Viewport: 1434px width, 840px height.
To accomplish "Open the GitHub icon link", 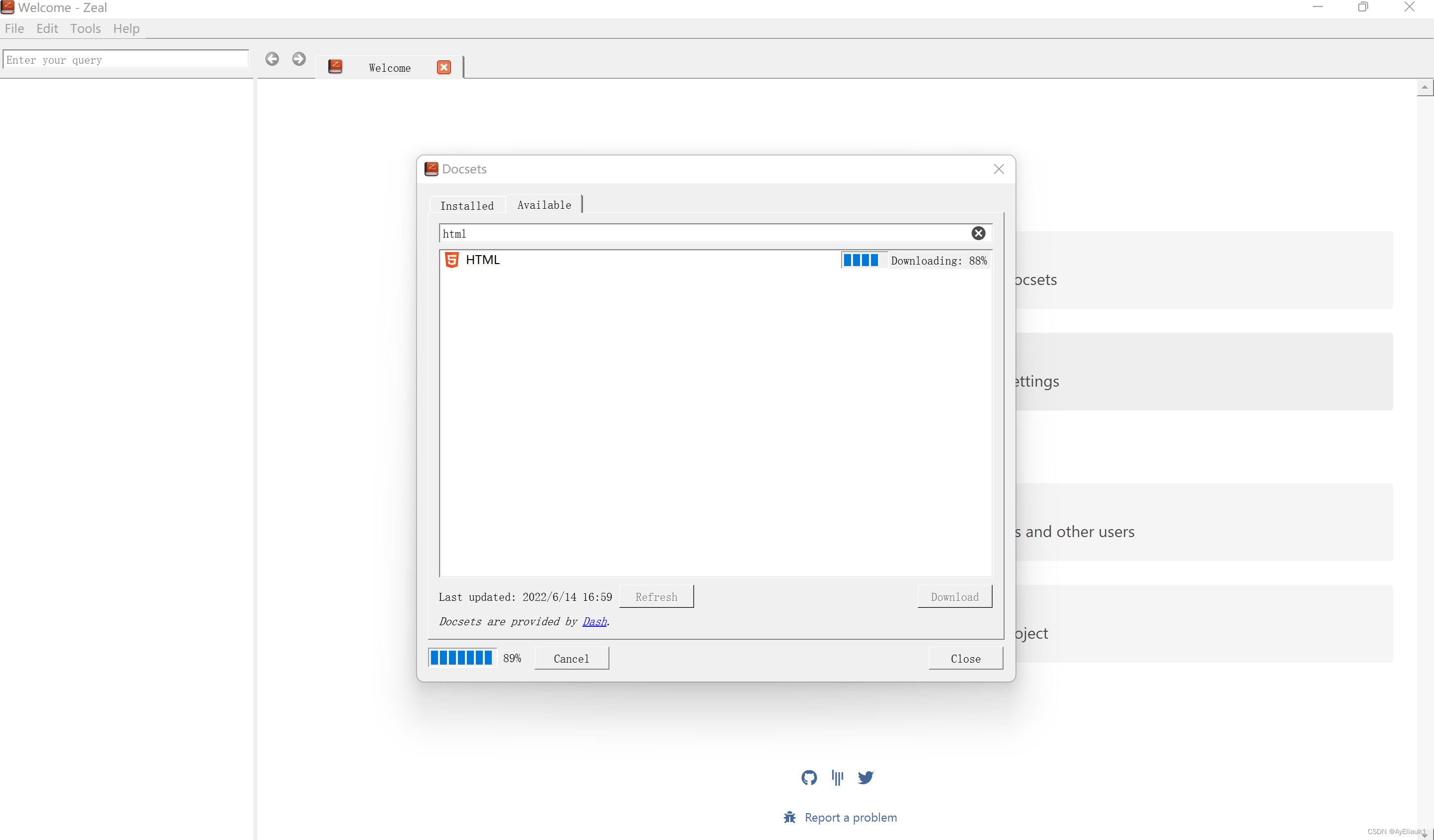I will 809,777.
